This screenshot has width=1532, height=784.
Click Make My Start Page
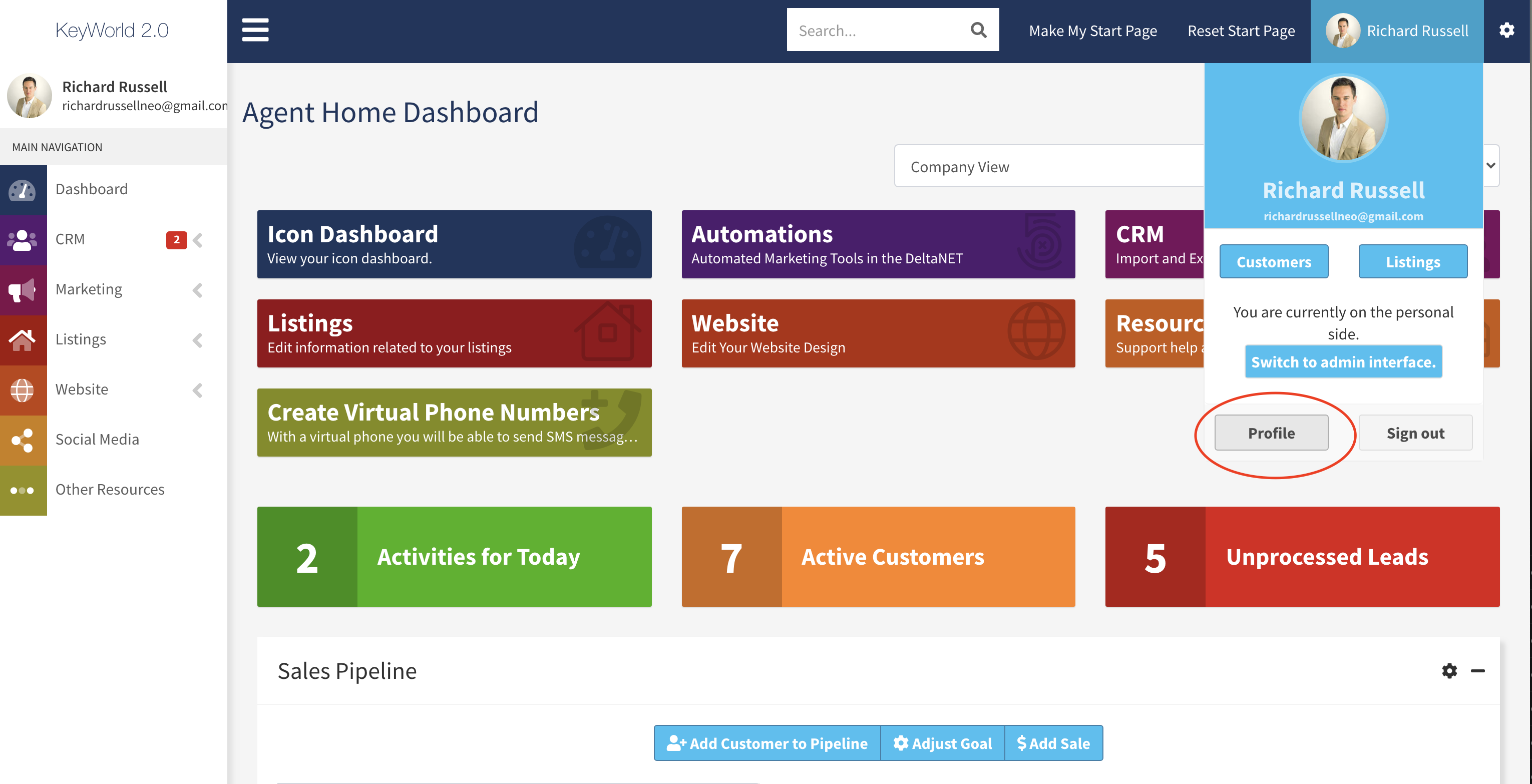point(1092,31)
